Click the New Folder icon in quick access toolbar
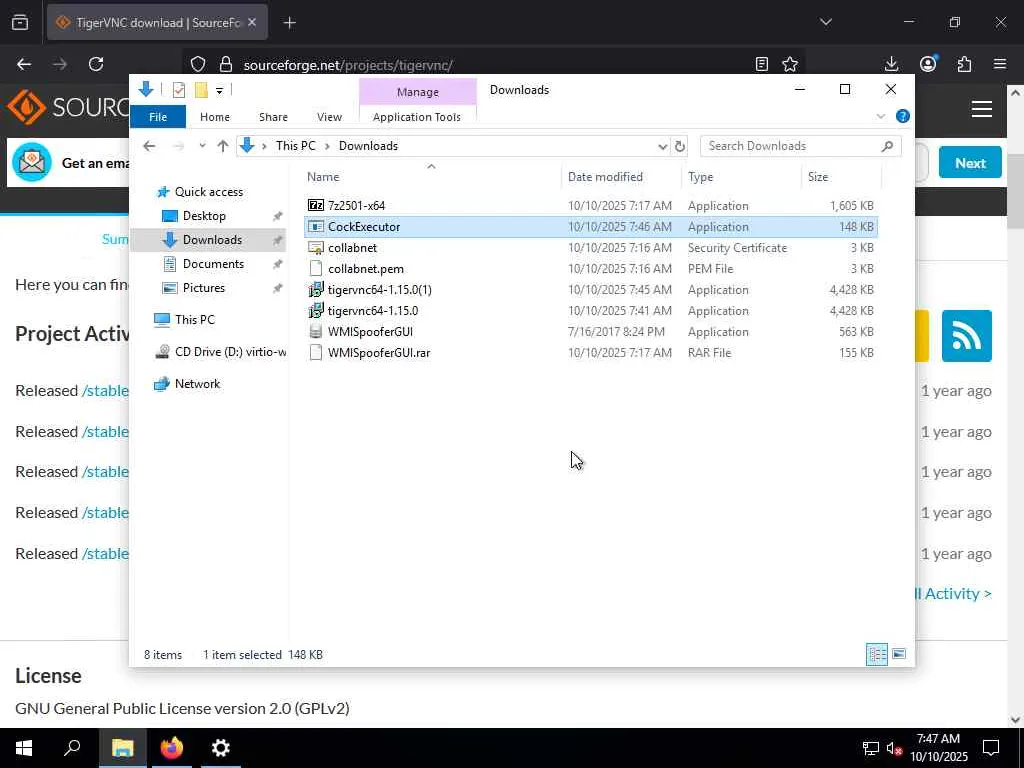This screenshot has width=1024, height=768. 201,90
